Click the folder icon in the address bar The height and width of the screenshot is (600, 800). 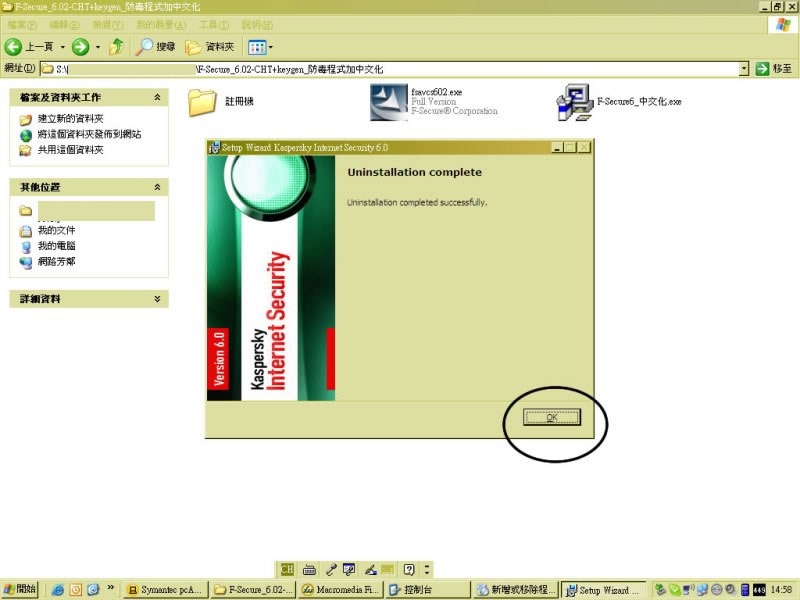[x=47, y=69]
